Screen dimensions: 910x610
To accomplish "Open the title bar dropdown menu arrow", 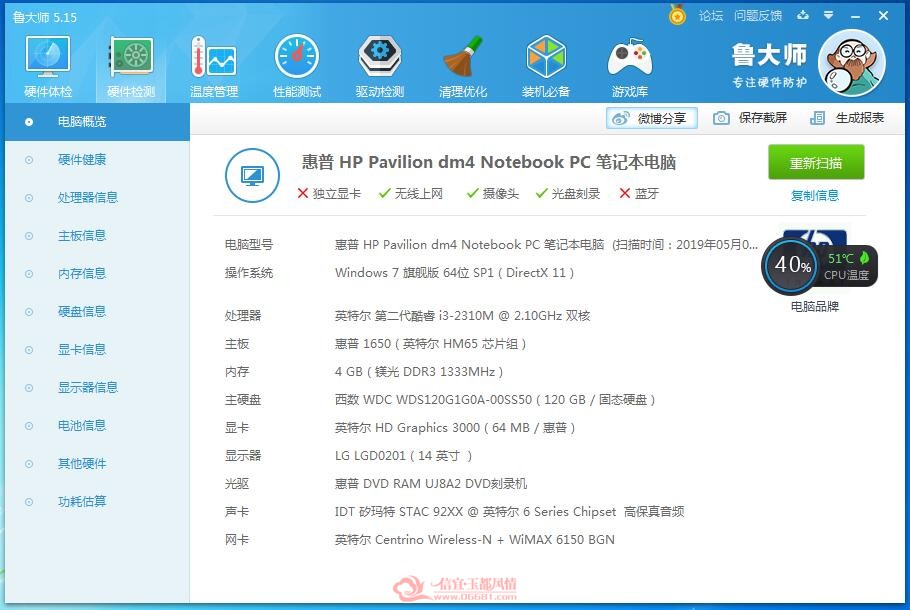I will [829, 15].
